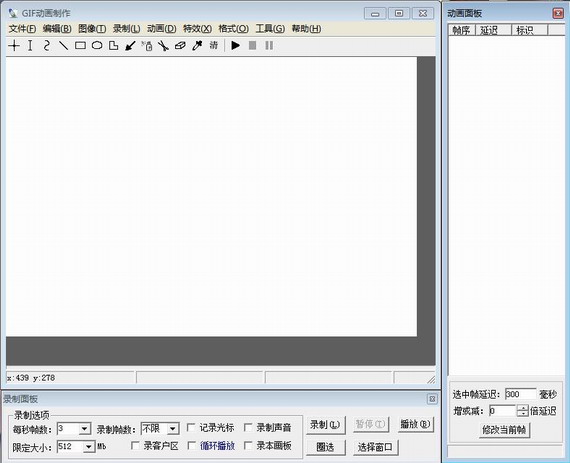Viewport: 570px width, 463px height.
Task: Select the ellipse shape tool
Action: (97, 46)
